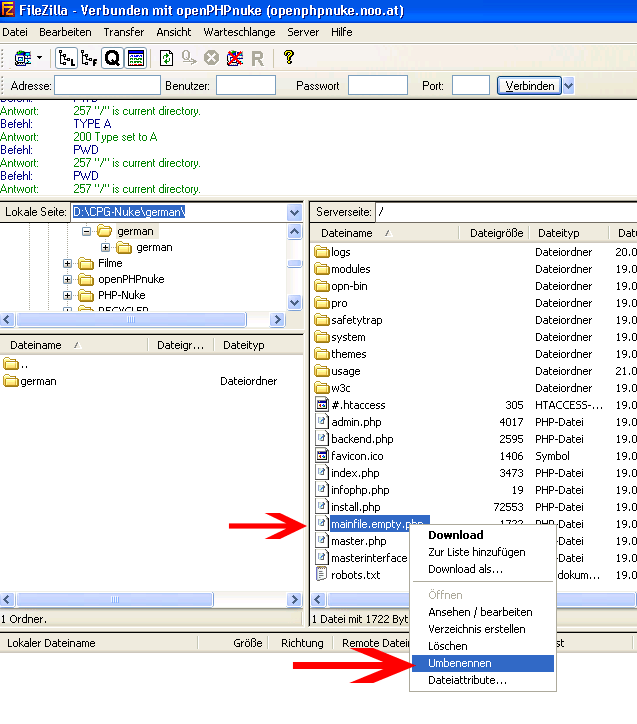Viewport: 637px width, 724px height.
Task: Sort remote list by Dateityp column
Action: click(559, 233)
